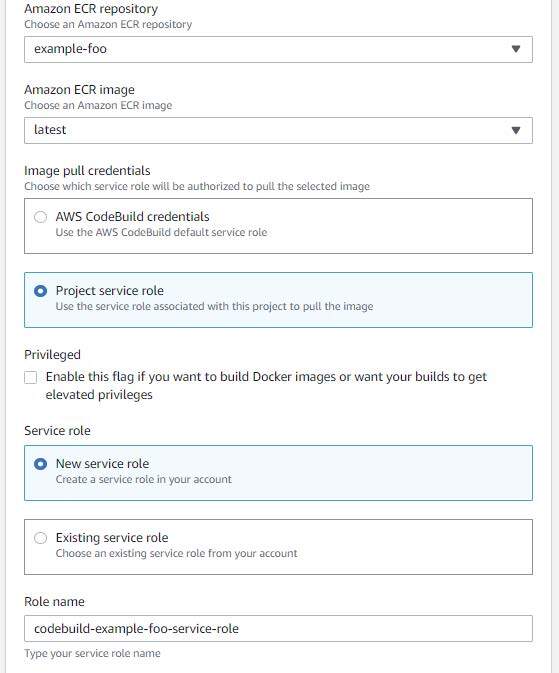
Task: Open the Amazon ECR repository dropdown arrow
Action: pos(516,49)
